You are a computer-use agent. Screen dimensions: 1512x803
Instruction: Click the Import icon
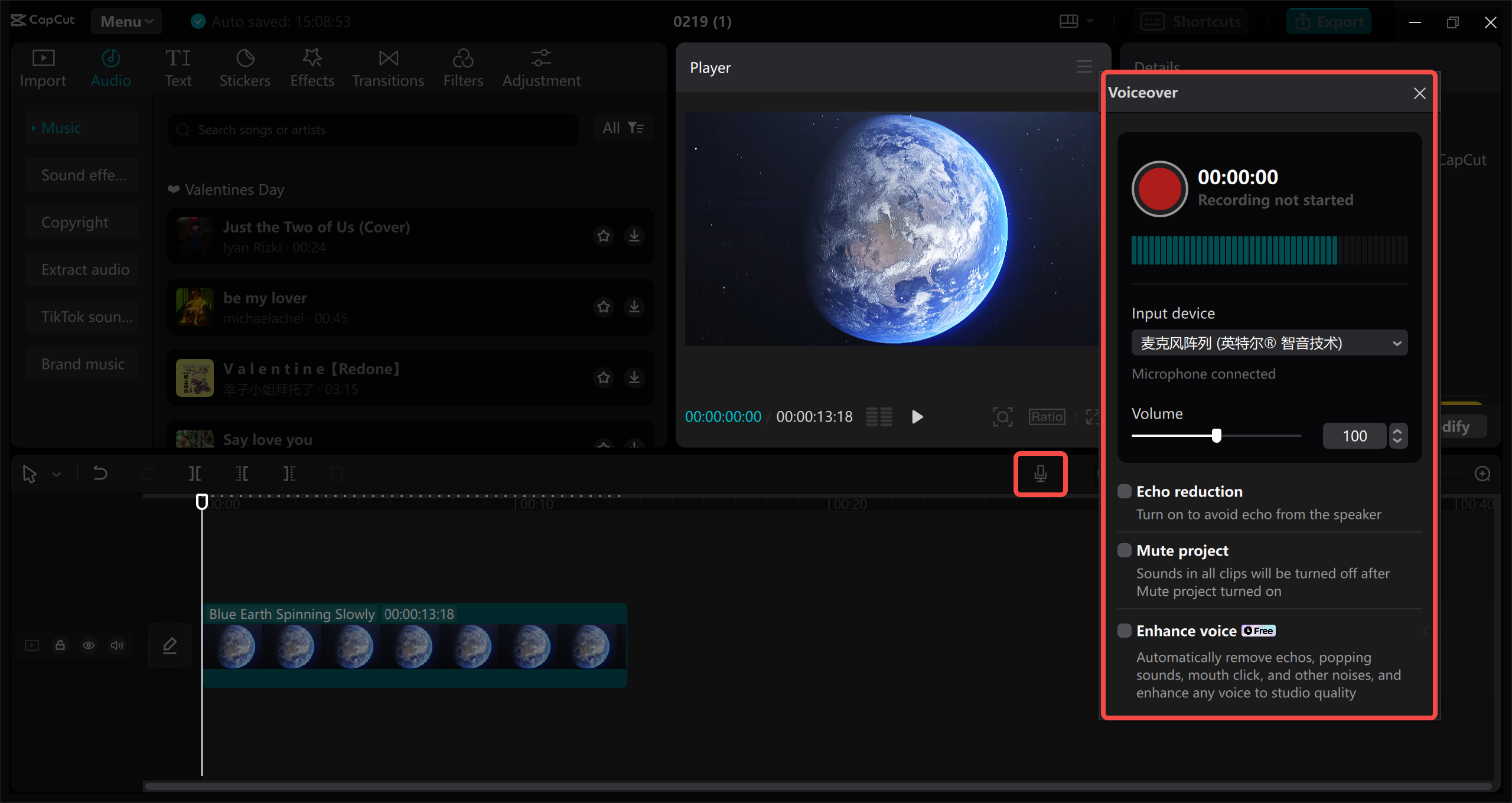(x=42, y=66)
